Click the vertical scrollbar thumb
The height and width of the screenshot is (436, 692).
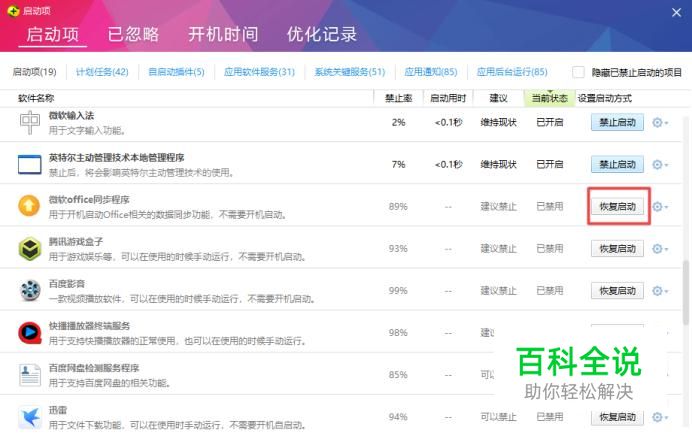pyautogui.click(x=685, y=292)
